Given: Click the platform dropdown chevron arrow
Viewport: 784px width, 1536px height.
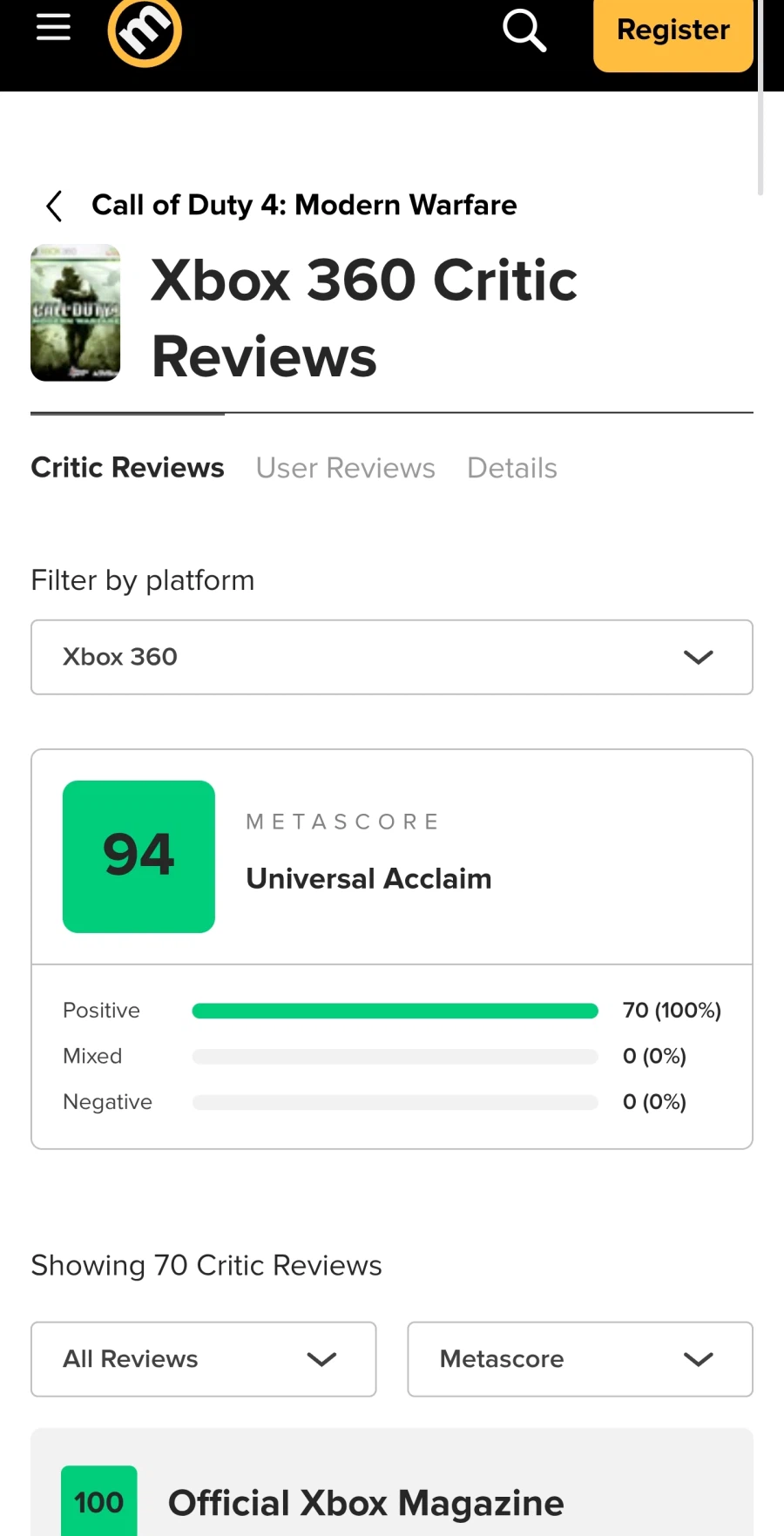Looking at the screenshot, I should (x=698, y=657).
